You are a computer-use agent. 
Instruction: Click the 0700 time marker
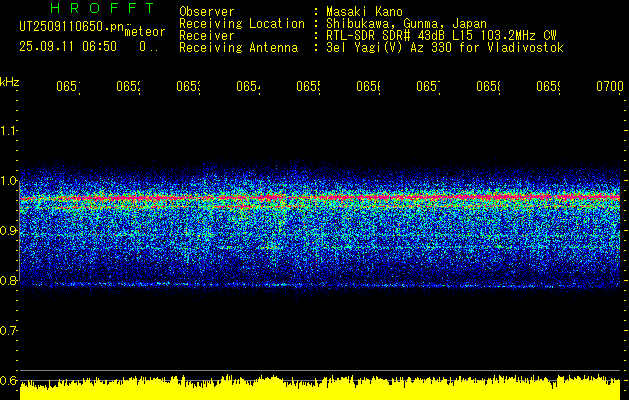point(610,86)
